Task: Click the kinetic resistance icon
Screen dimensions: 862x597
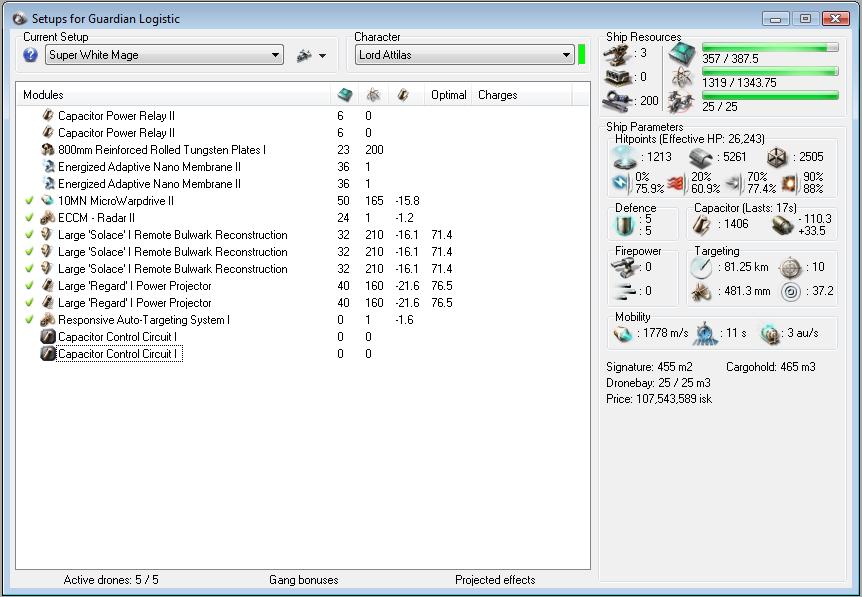Action: tap(734, 183)
